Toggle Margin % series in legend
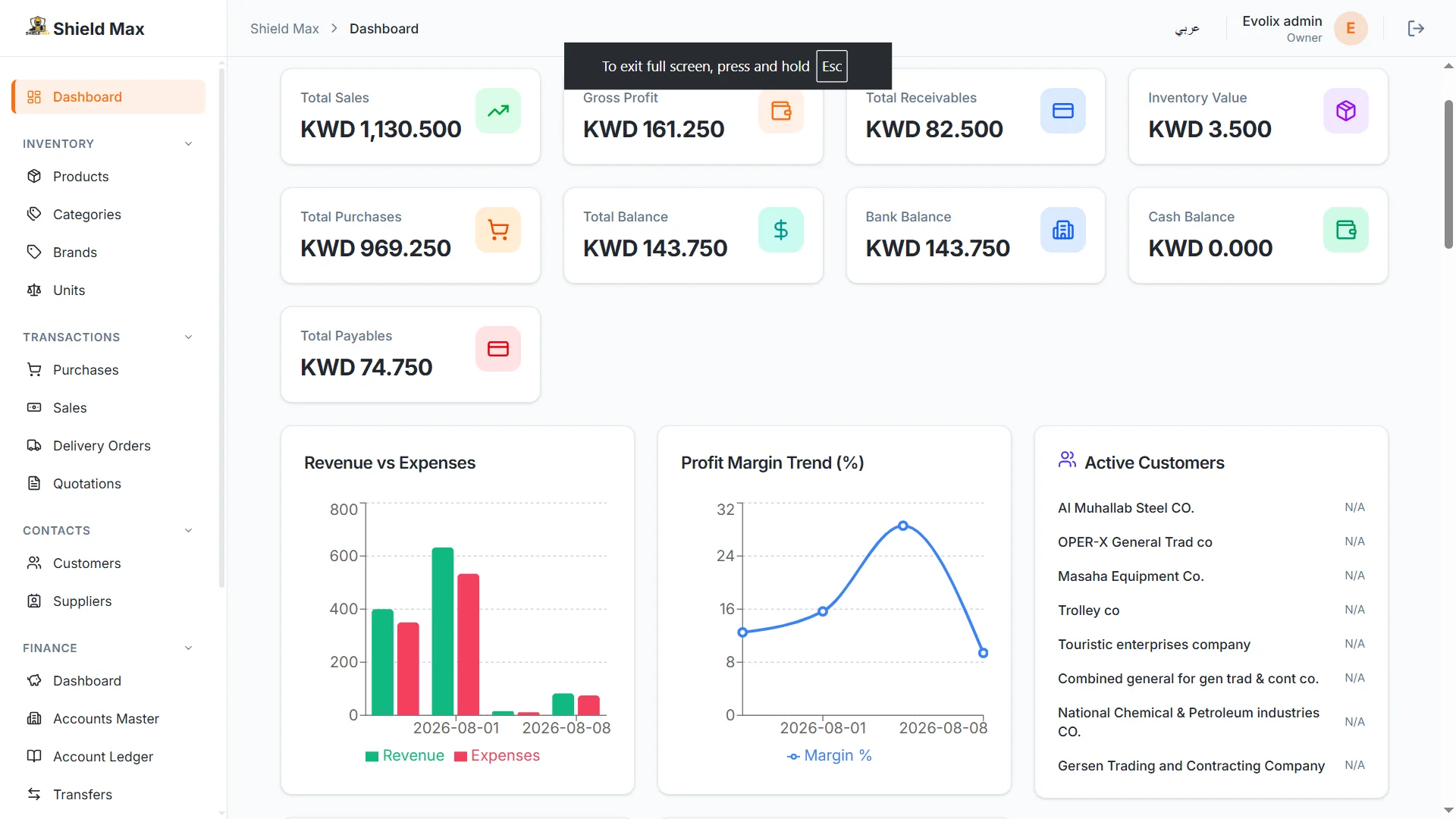 (830, 756)
